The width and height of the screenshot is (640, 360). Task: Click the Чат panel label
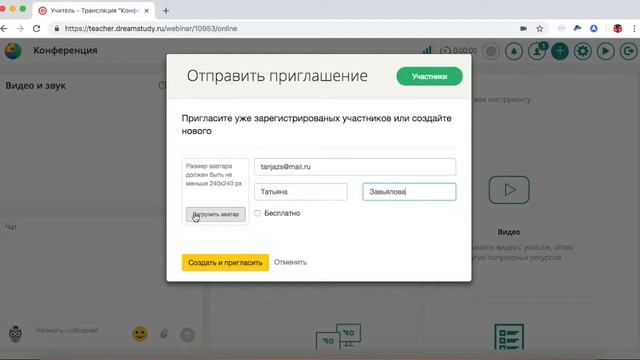click(x=11, y=227)
